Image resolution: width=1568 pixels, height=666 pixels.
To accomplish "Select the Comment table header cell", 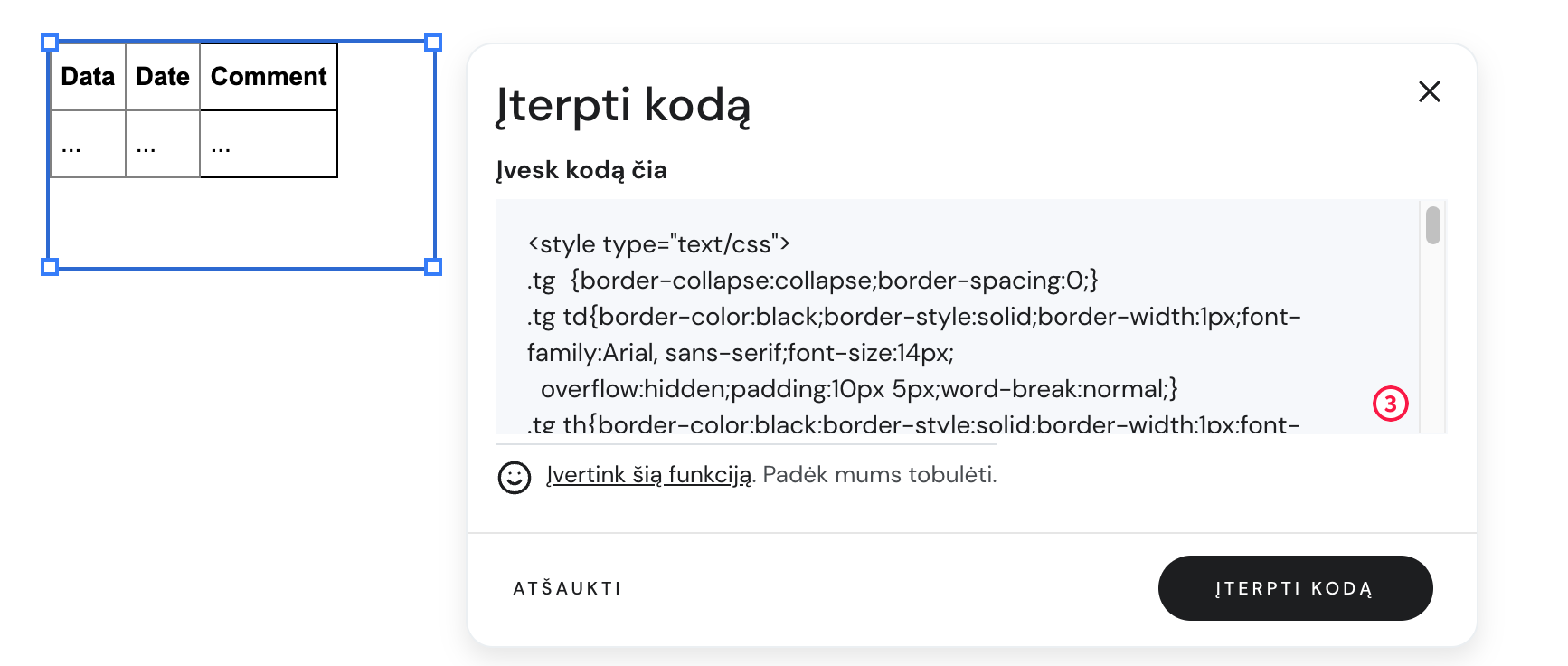I will pos(269,77).
